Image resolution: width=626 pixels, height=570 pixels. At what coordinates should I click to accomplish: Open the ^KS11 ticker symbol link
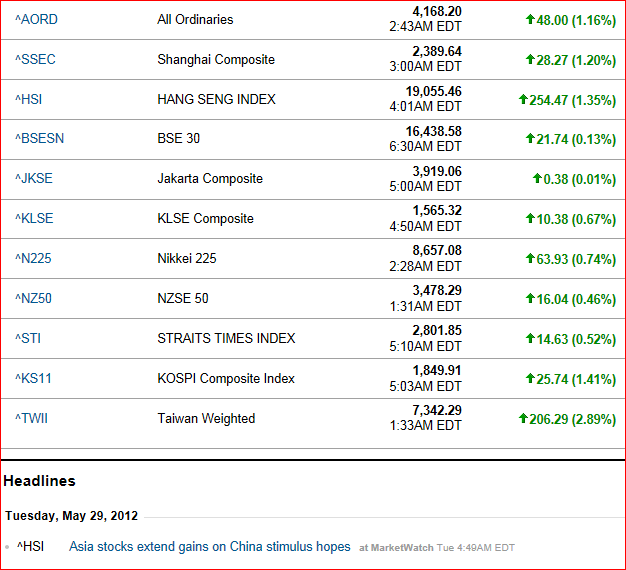33,378
